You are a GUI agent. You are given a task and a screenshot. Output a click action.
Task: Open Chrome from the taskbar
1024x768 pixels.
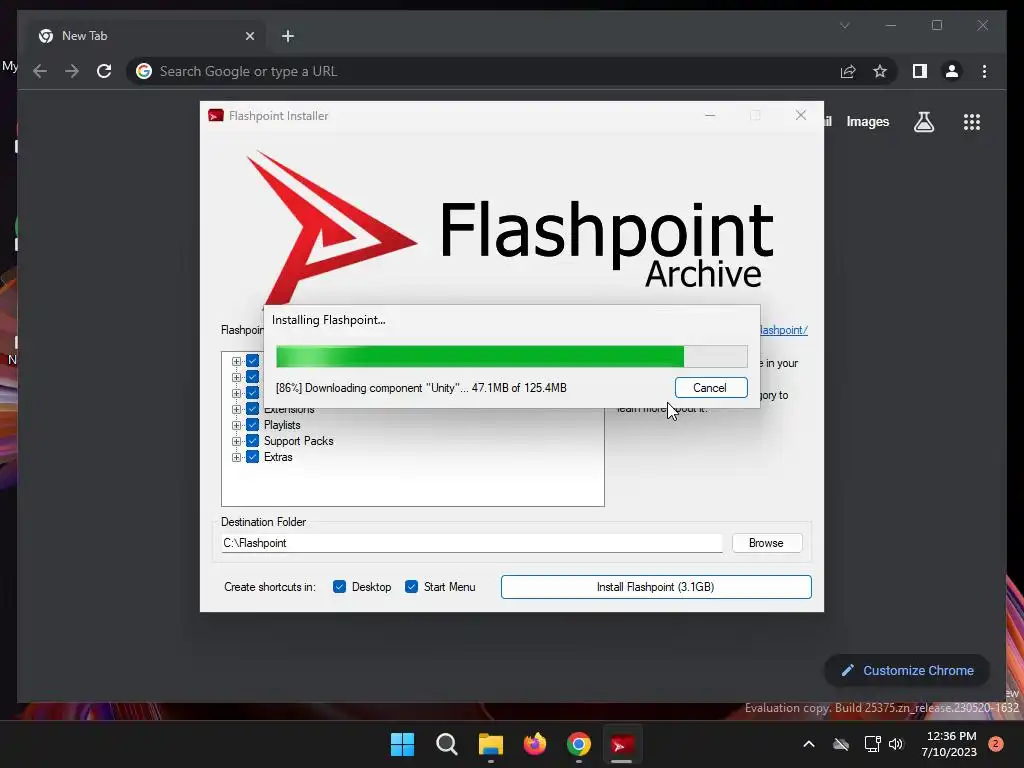click(579, 744)
